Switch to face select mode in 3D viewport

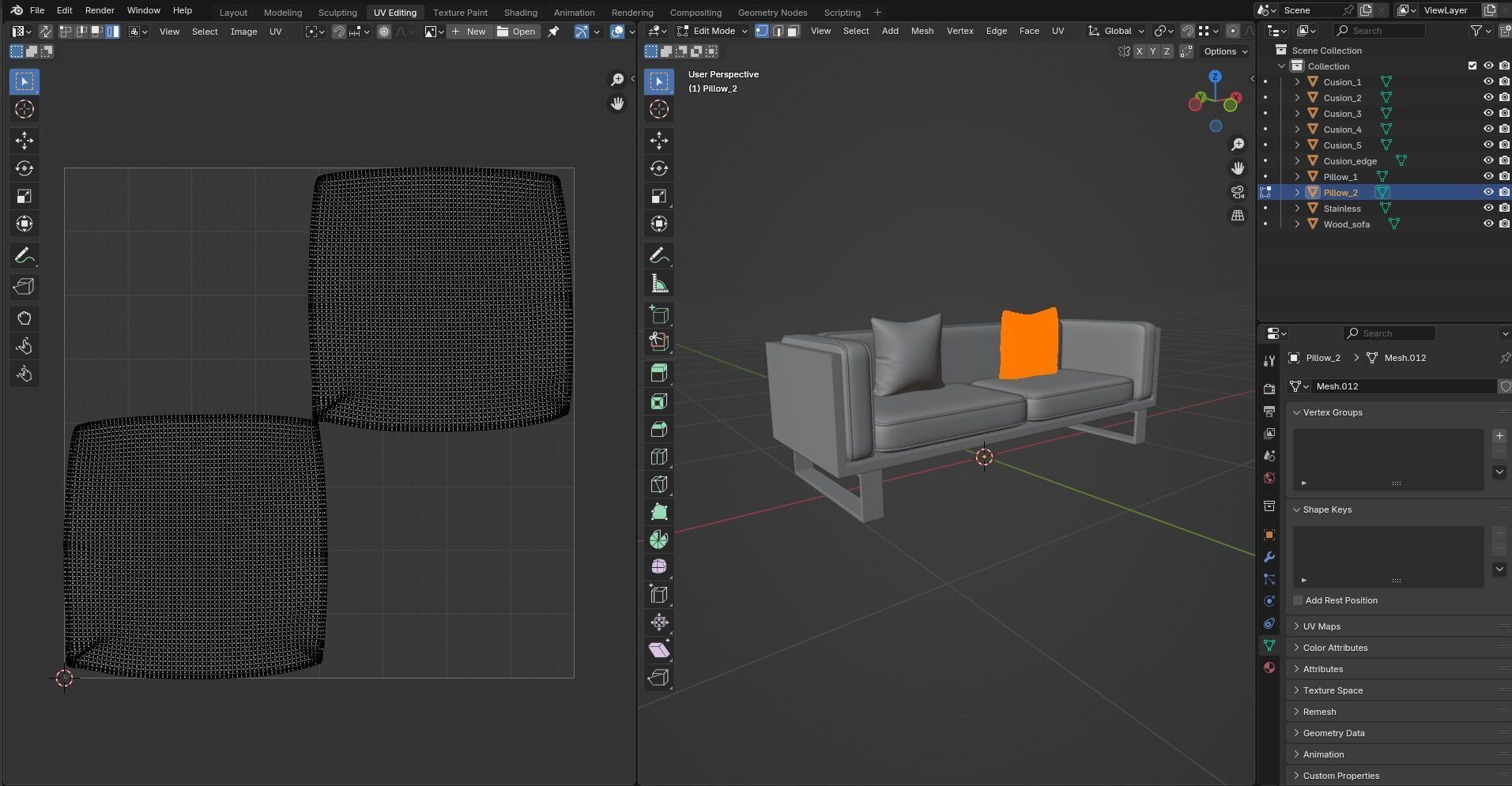[793, 31]
